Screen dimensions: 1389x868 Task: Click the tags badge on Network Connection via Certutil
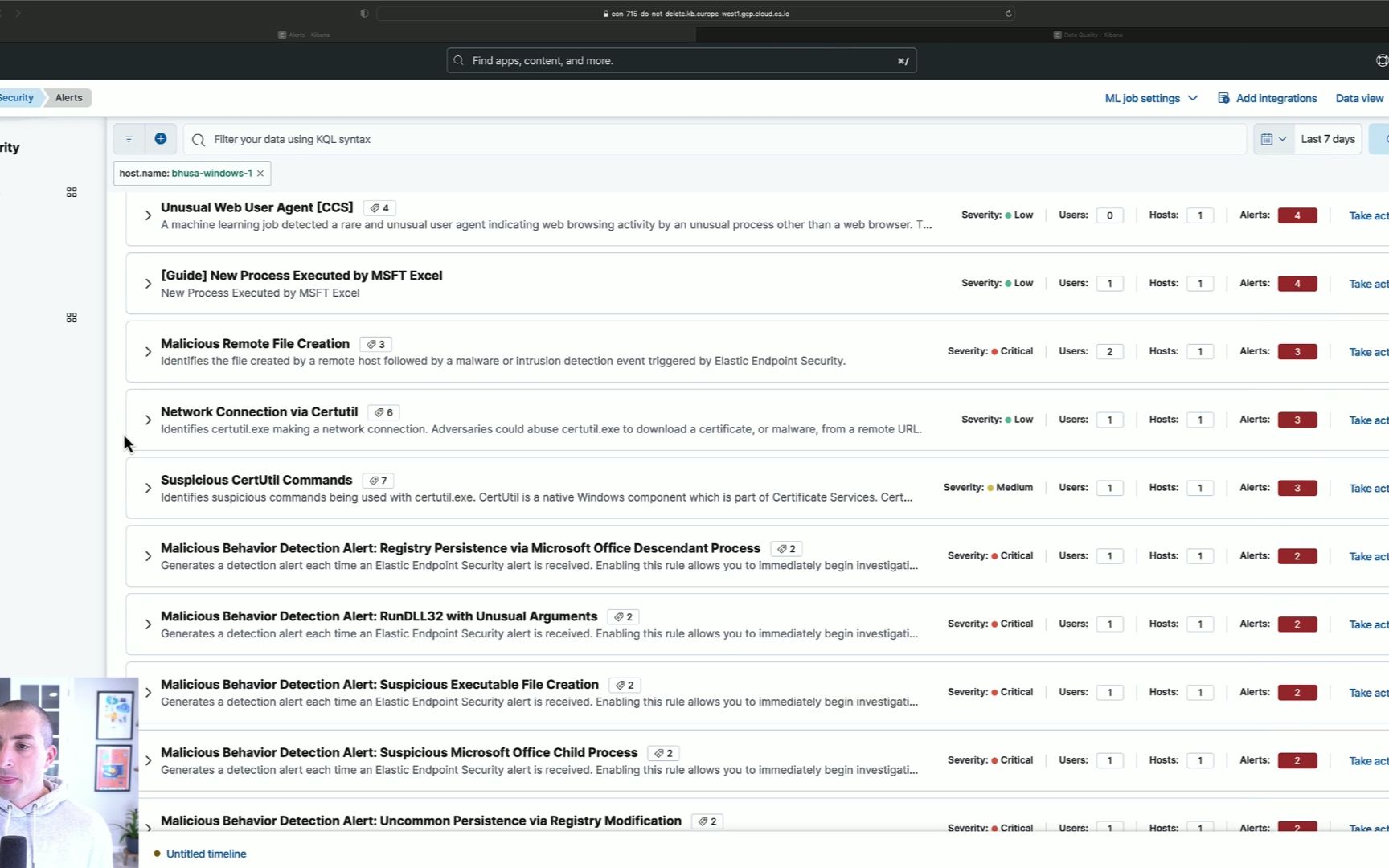(383, 412)
